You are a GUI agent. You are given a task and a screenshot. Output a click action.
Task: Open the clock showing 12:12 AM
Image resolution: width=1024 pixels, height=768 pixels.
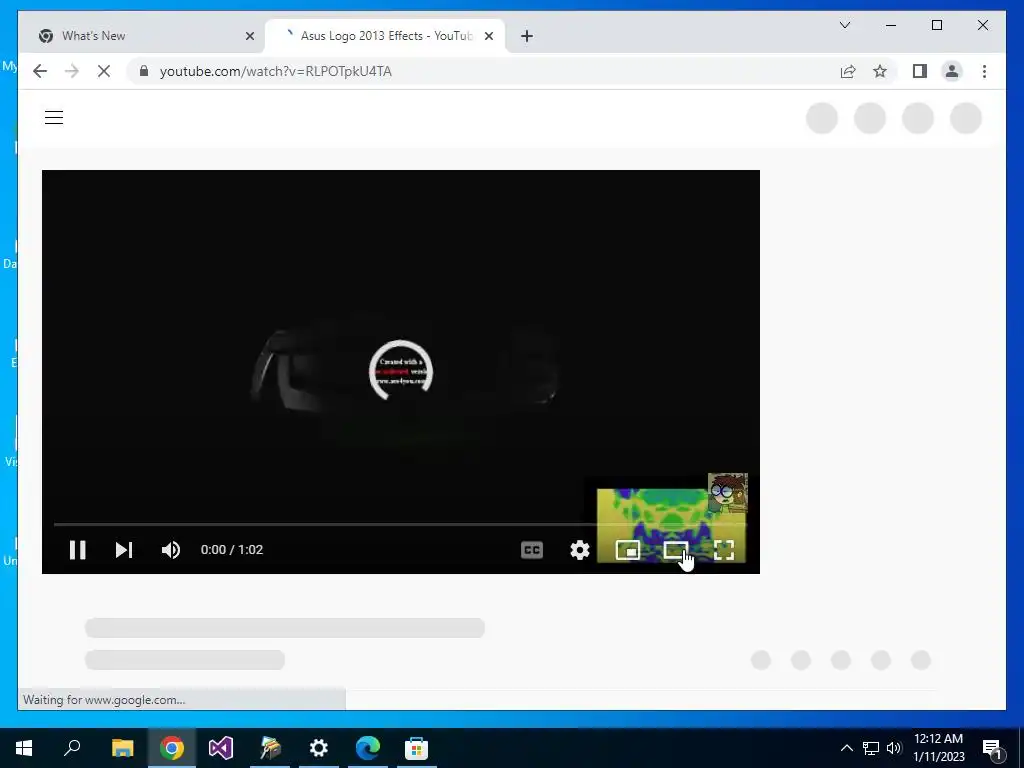click(938, 748)
